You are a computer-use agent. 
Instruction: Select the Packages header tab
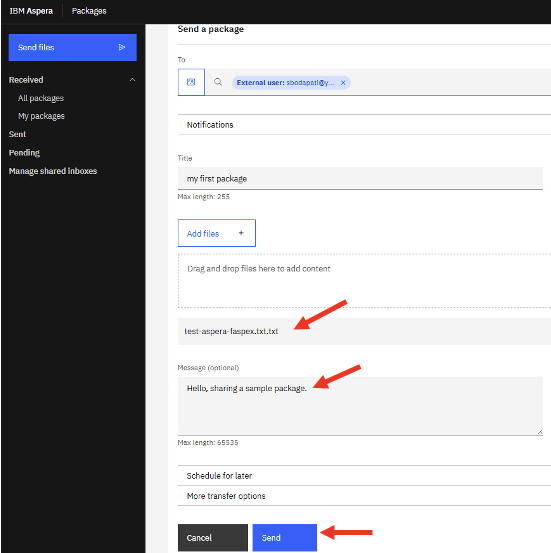pos(89,11)
